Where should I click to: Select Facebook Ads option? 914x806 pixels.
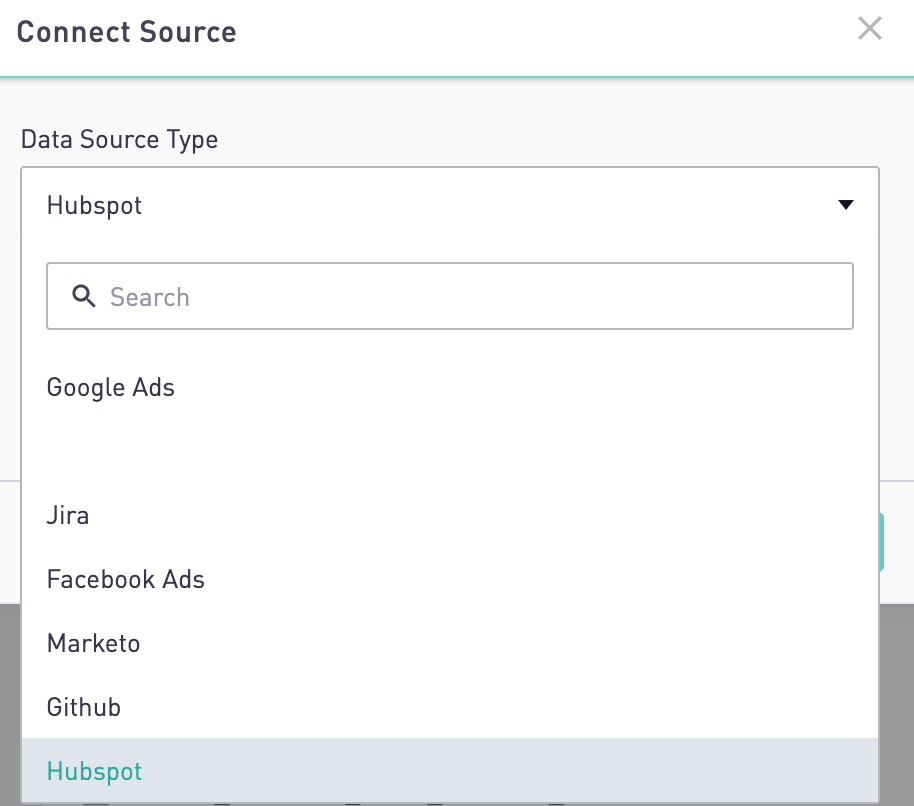click(x=450, y=580)
